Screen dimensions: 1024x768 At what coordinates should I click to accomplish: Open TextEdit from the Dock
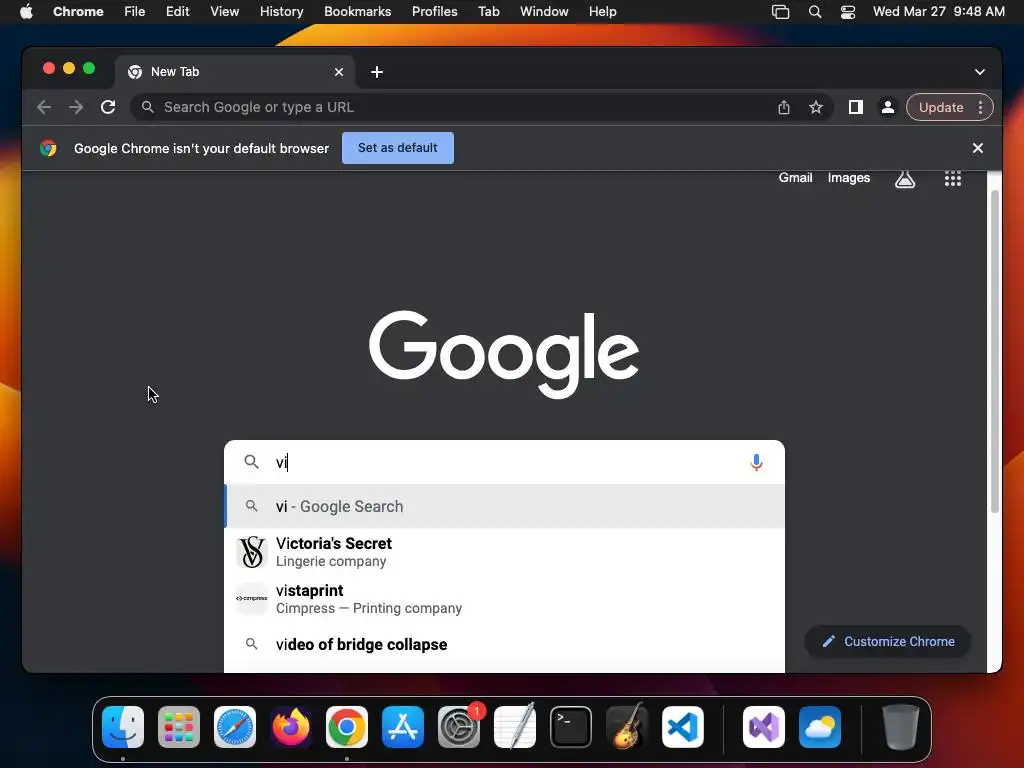point(515,726)
